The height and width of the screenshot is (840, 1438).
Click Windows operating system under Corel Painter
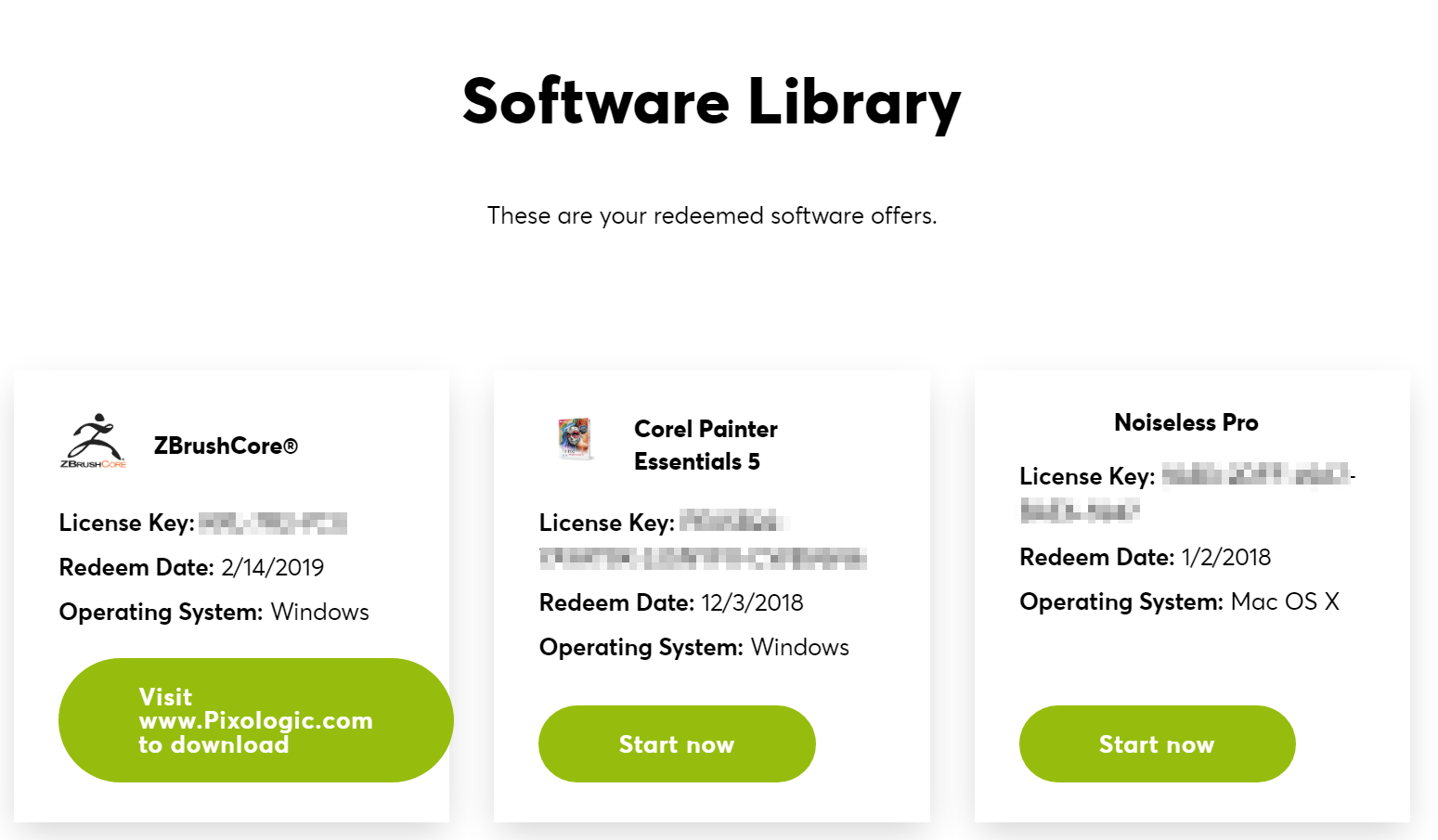click(800, 647)
